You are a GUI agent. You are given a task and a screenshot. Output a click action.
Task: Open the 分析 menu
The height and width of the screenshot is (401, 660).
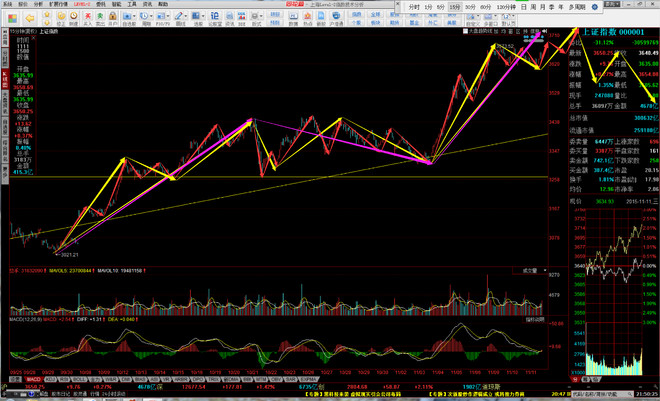coord(38,4)
